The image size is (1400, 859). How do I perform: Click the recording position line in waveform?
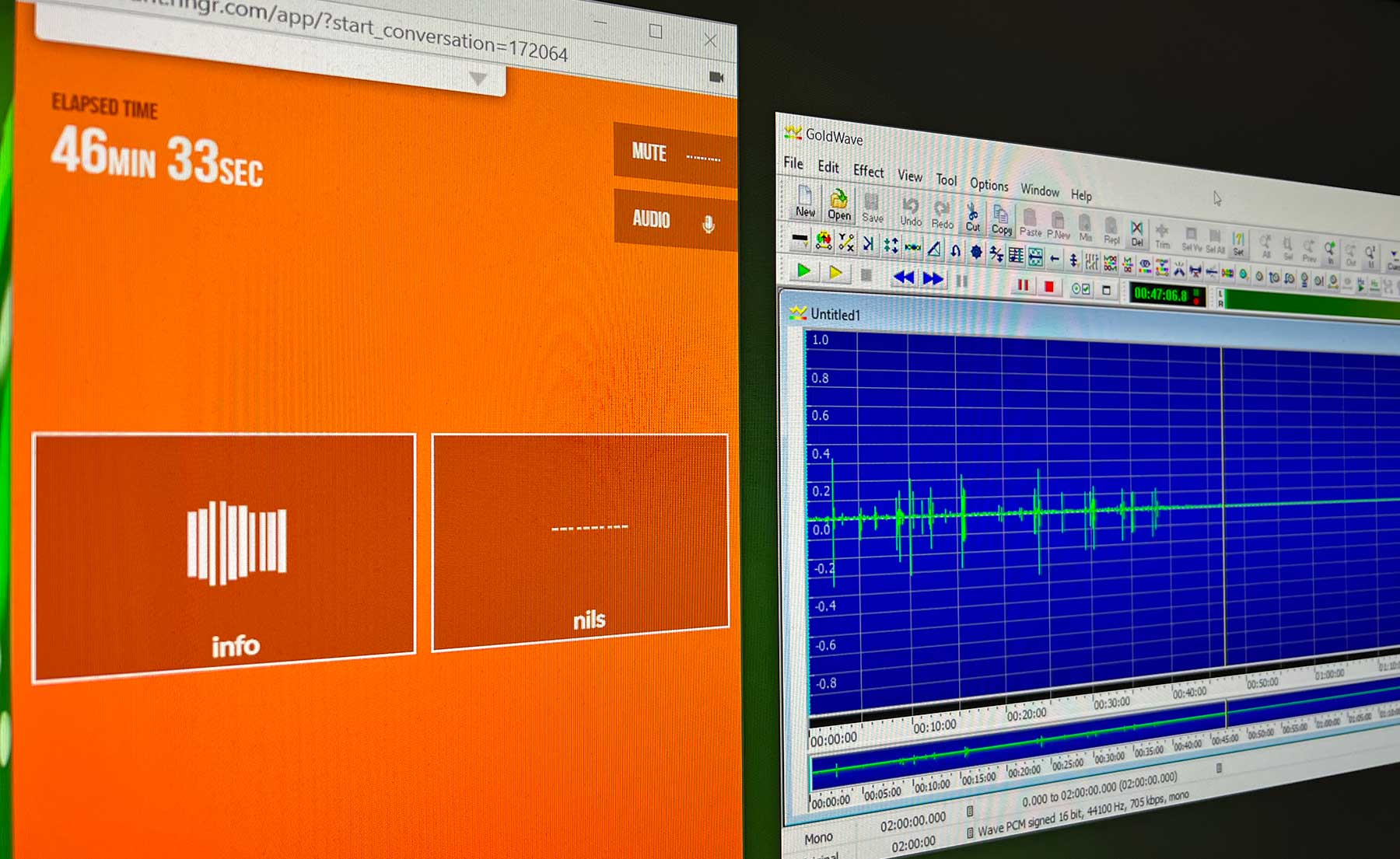point(1223,505)
